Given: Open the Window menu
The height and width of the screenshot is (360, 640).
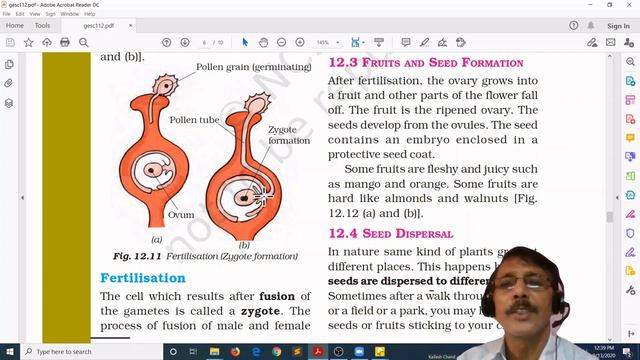Looking at the screenshot, I should point(69,14).
